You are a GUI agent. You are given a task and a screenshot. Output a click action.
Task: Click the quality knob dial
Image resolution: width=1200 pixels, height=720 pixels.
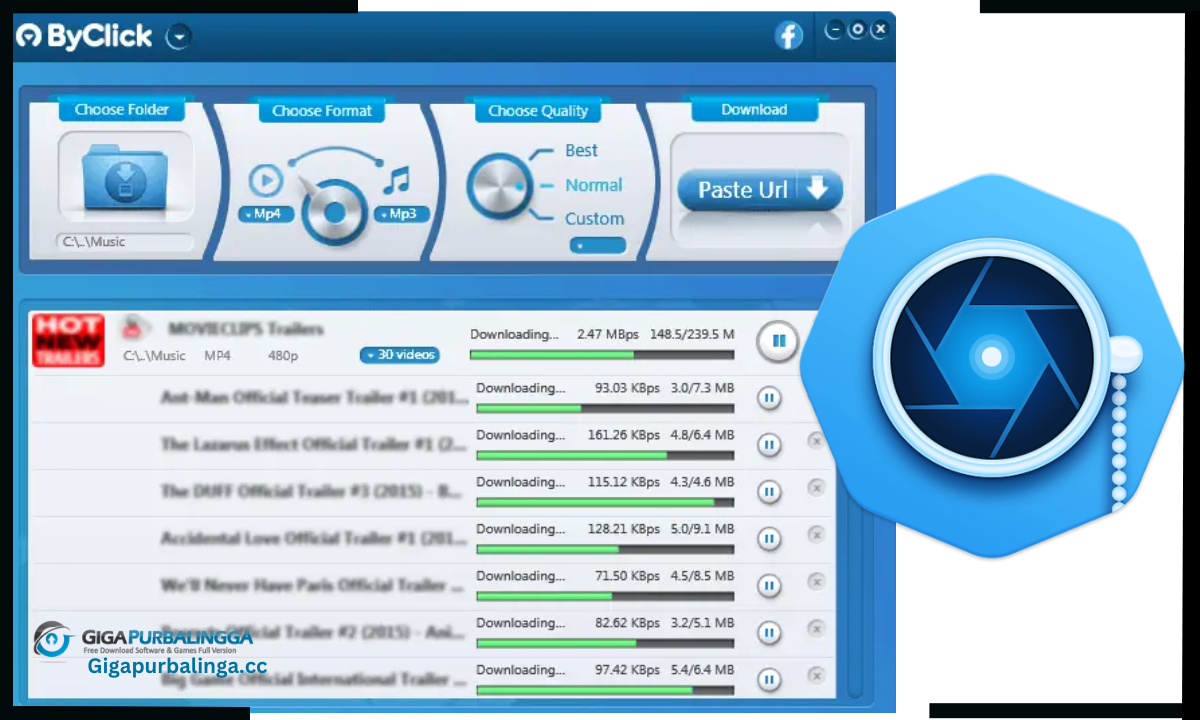point(500,186)
